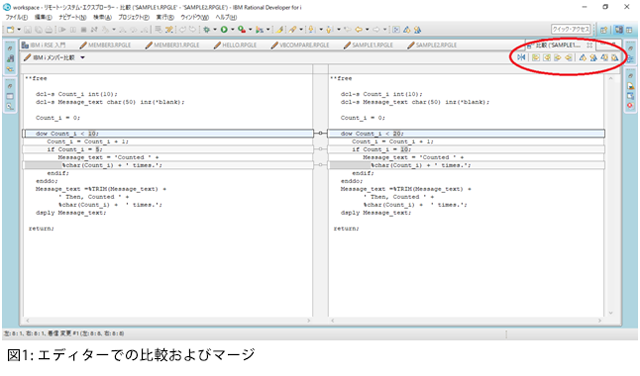Expand the IBM i メンバー比較 dropdown arrow

(x=82, y=58)
